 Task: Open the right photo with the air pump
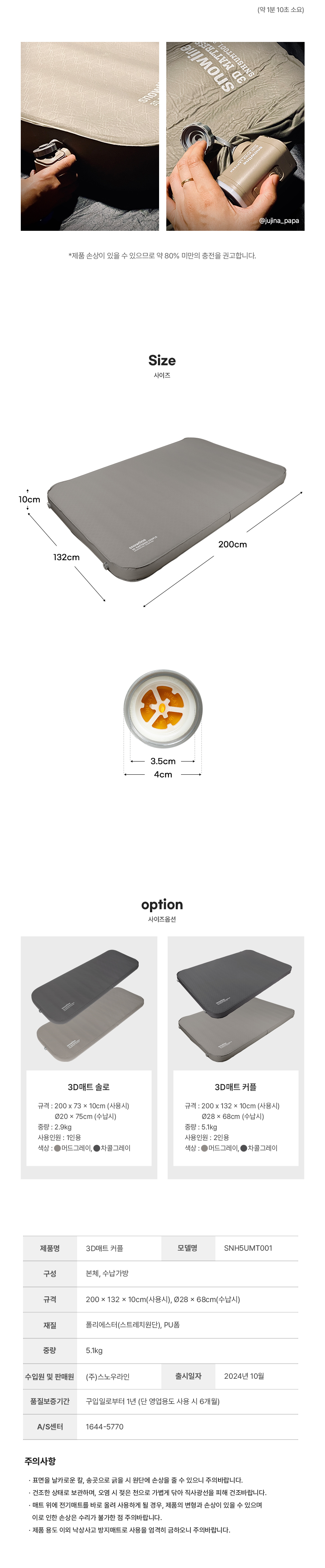235,136
